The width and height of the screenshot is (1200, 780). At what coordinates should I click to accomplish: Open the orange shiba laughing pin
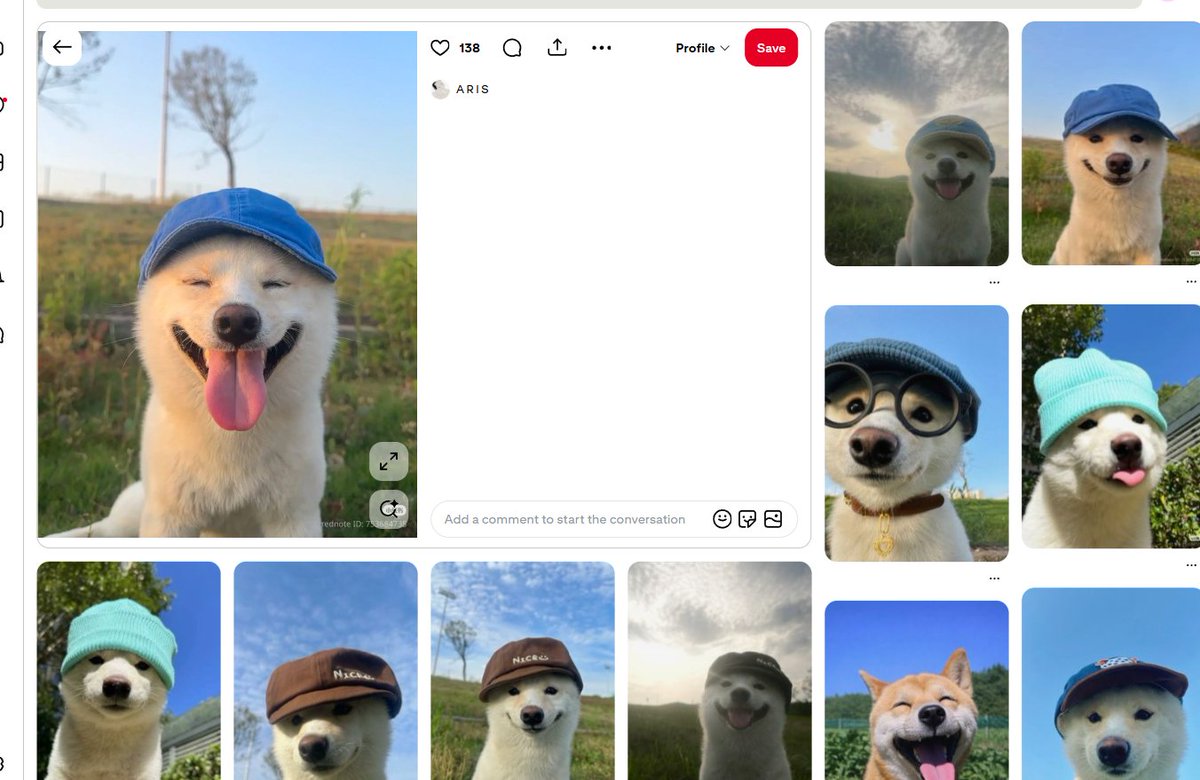coord(917,690)
